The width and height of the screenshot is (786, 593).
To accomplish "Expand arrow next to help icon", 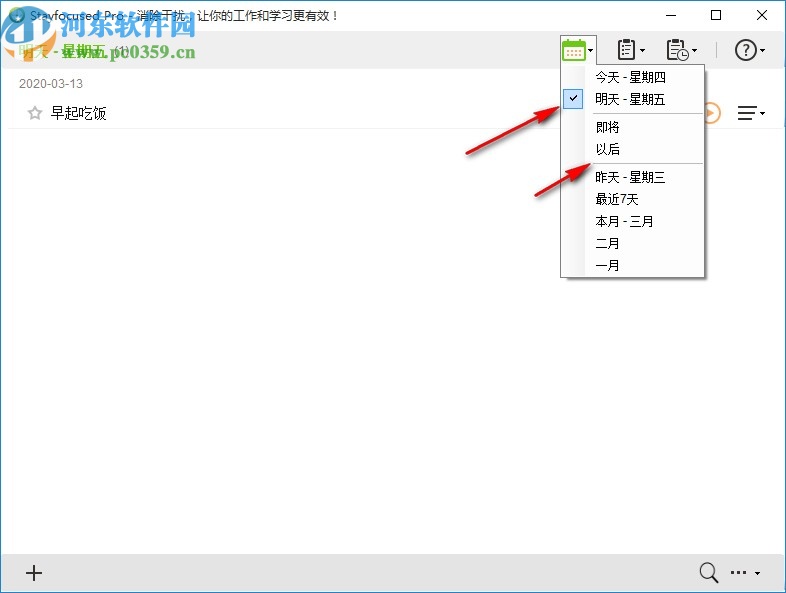I will pos(762,51).
